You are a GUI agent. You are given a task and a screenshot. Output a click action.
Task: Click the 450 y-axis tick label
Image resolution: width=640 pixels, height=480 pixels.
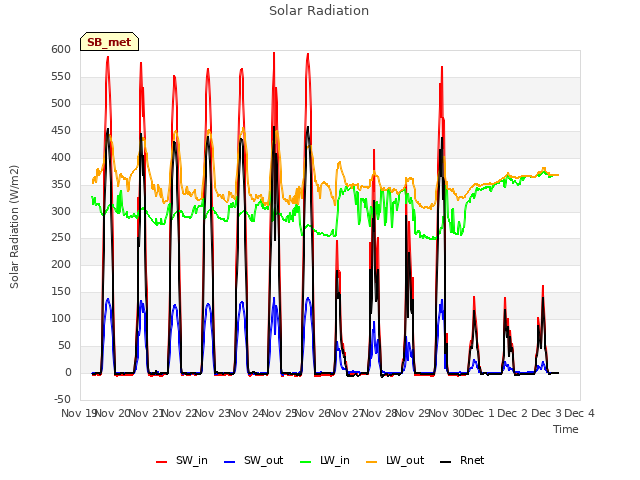point(61,130)
